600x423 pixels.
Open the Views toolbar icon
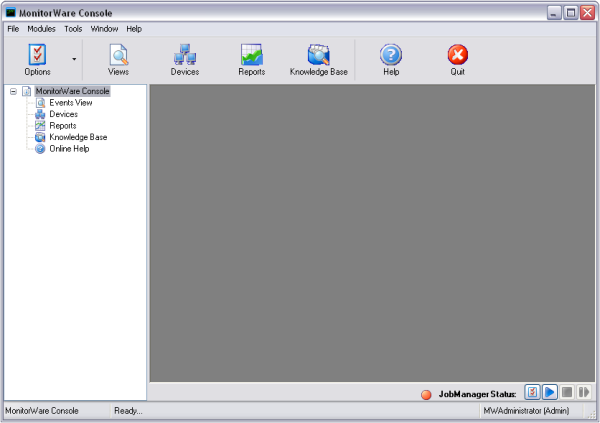119,60
